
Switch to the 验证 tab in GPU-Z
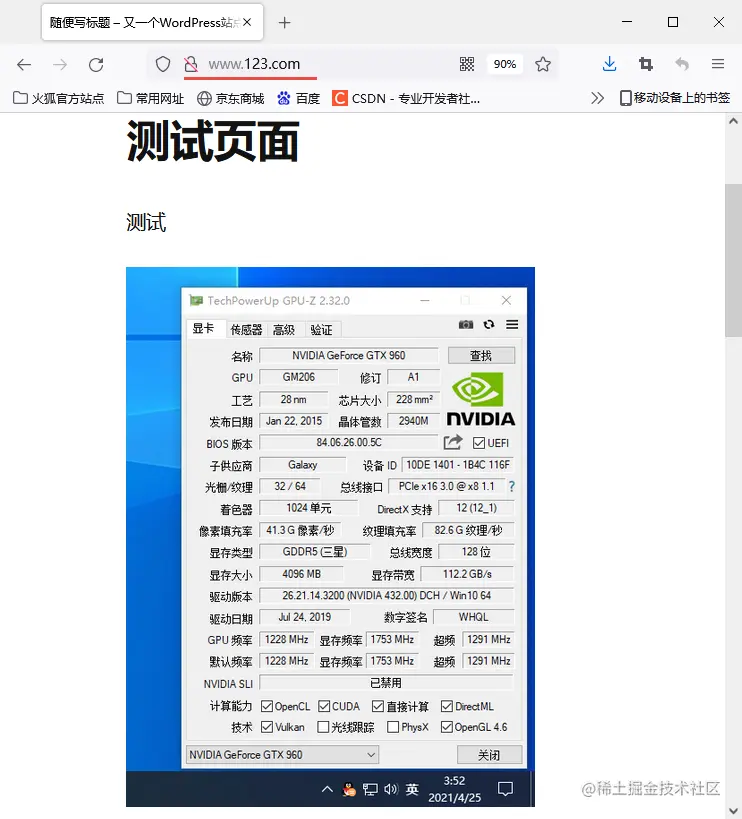point(321,330)
